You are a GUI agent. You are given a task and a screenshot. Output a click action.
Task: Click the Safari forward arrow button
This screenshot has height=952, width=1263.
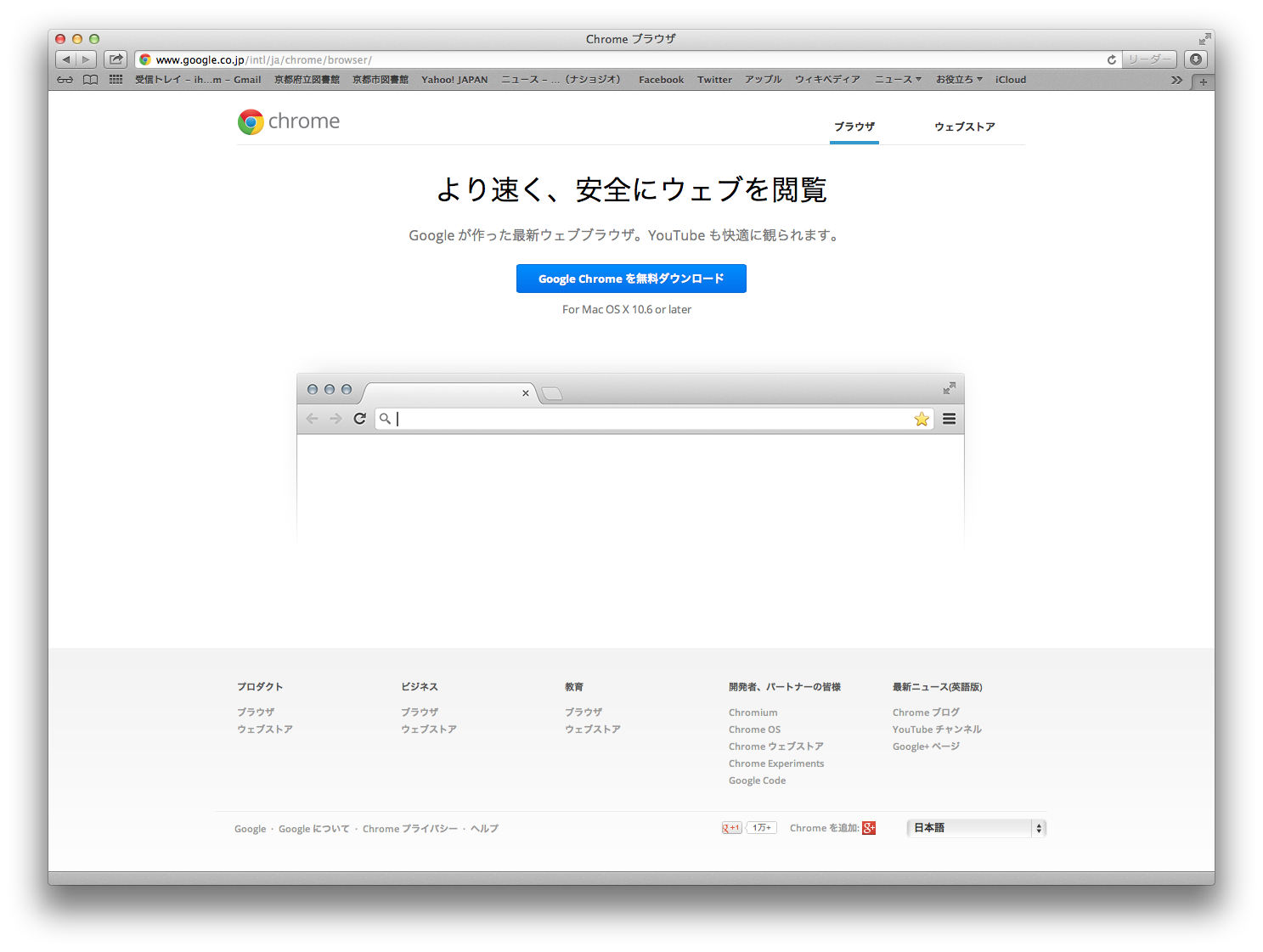coord(86,59)
